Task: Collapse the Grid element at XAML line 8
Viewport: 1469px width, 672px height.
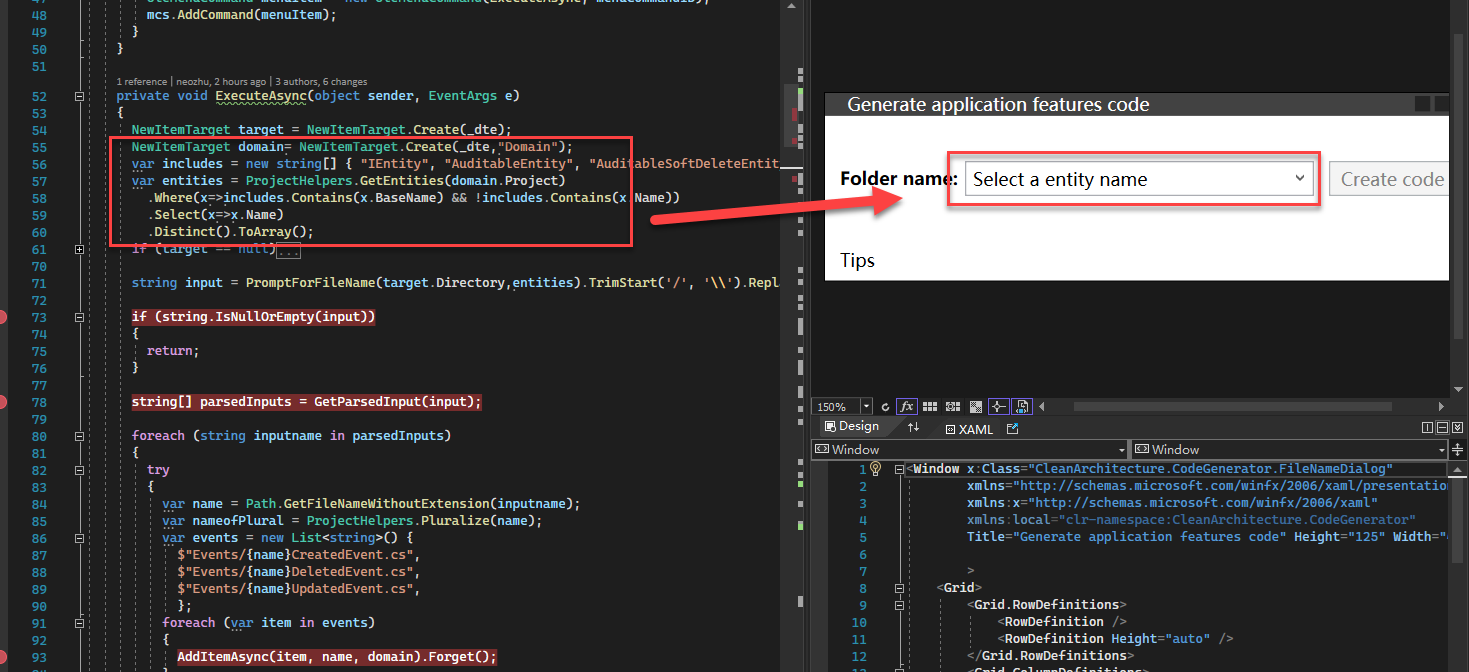Action: coord(899,588)
